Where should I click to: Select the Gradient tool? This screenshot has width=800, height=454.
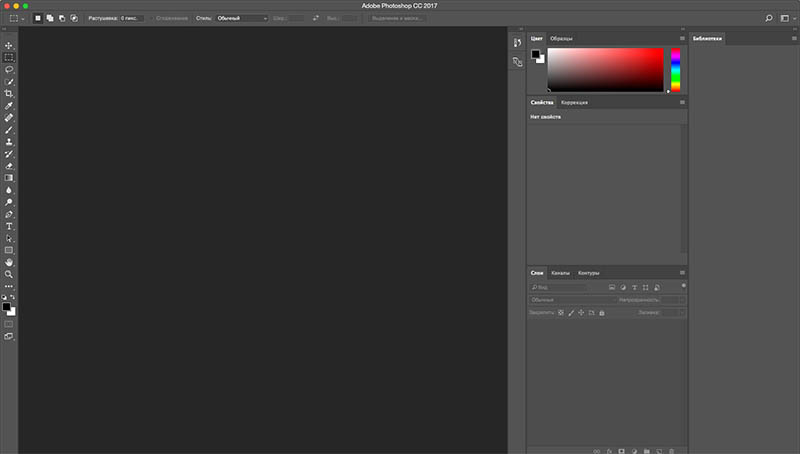[x=9, y=178]
